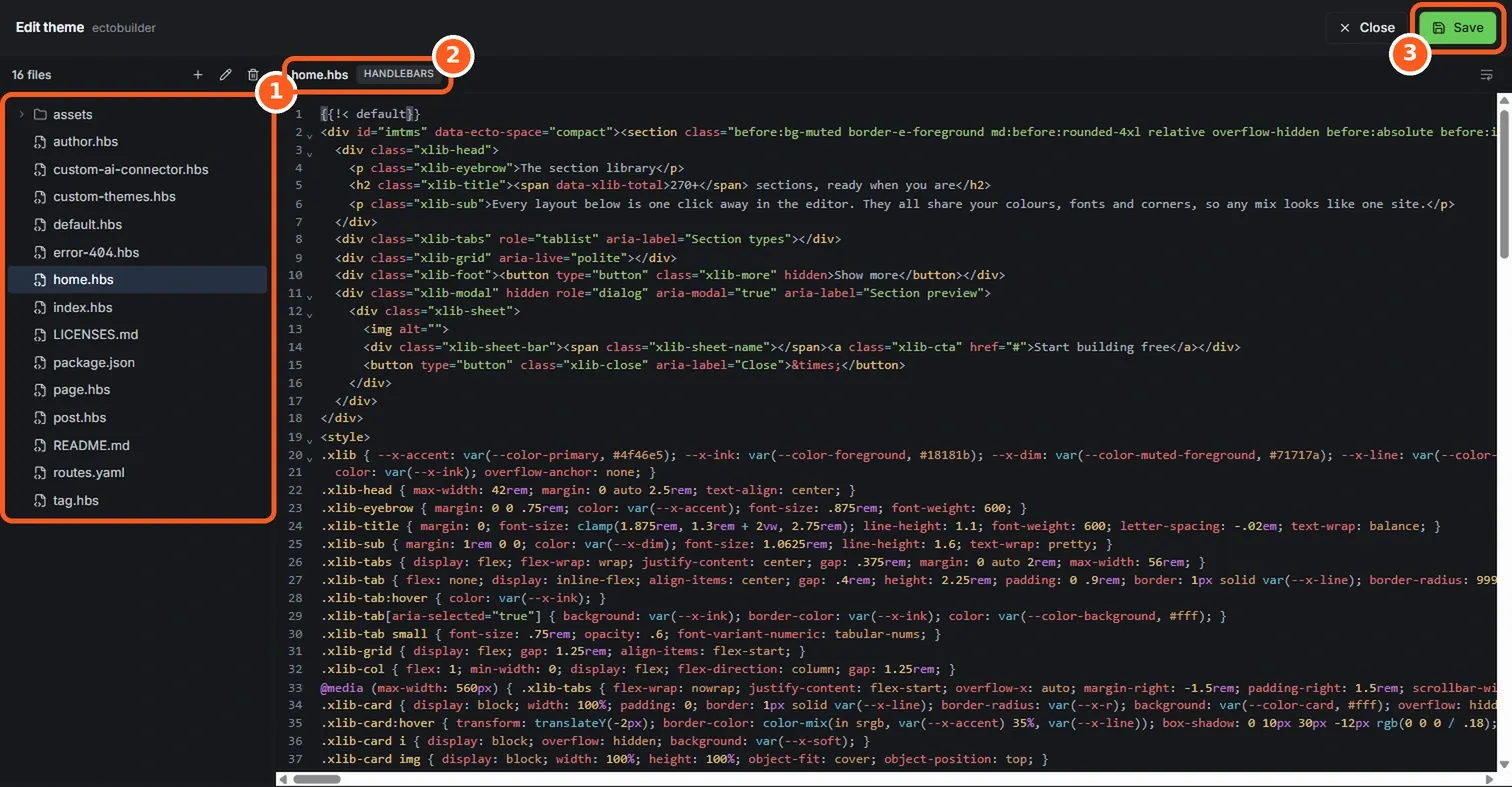Open tag.hbs file

pyautogui.click(x=137, y=500)
